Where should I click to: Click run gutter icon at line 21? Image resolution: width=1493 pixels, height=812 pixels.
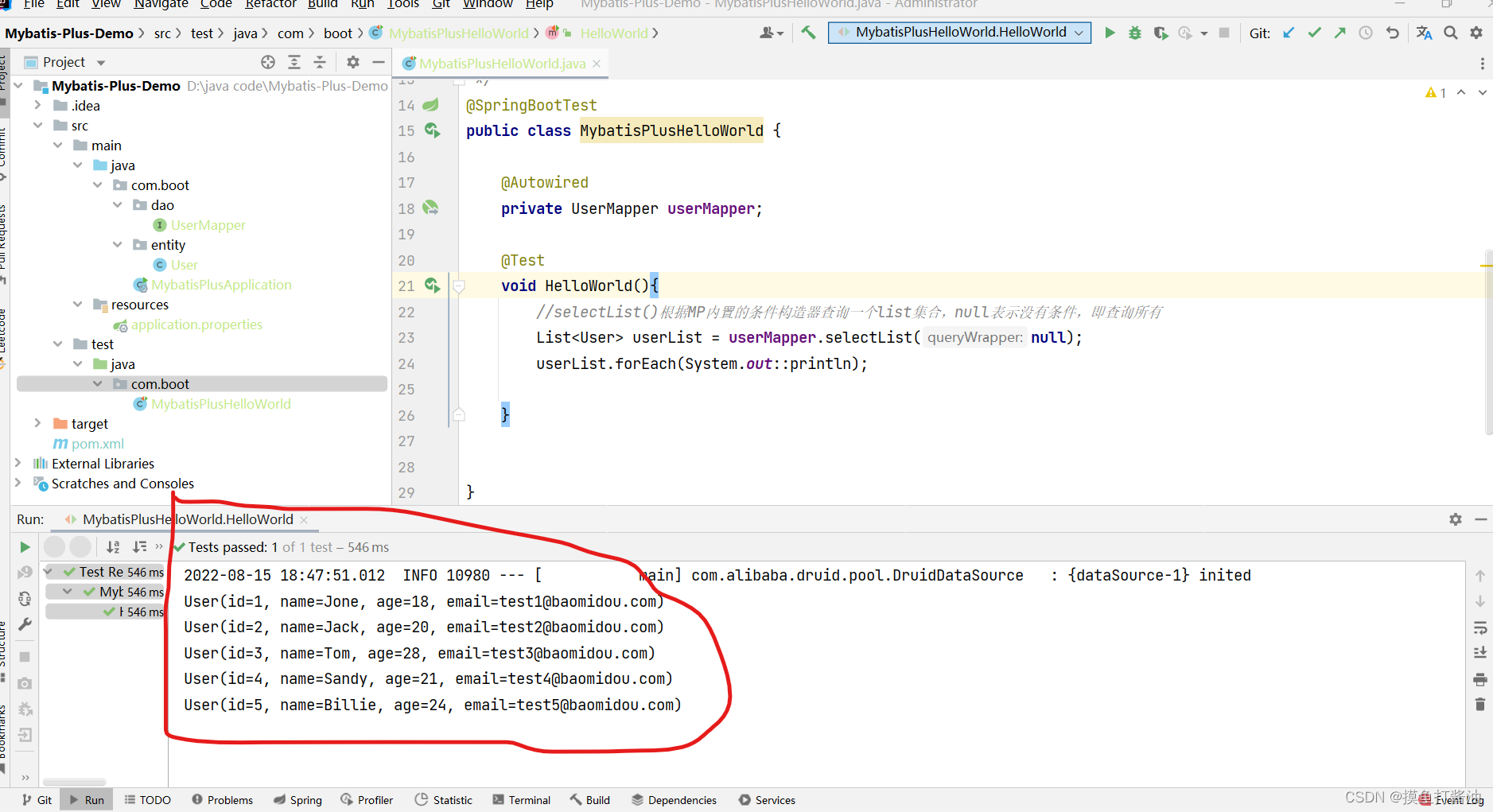(x=432, y=285)
